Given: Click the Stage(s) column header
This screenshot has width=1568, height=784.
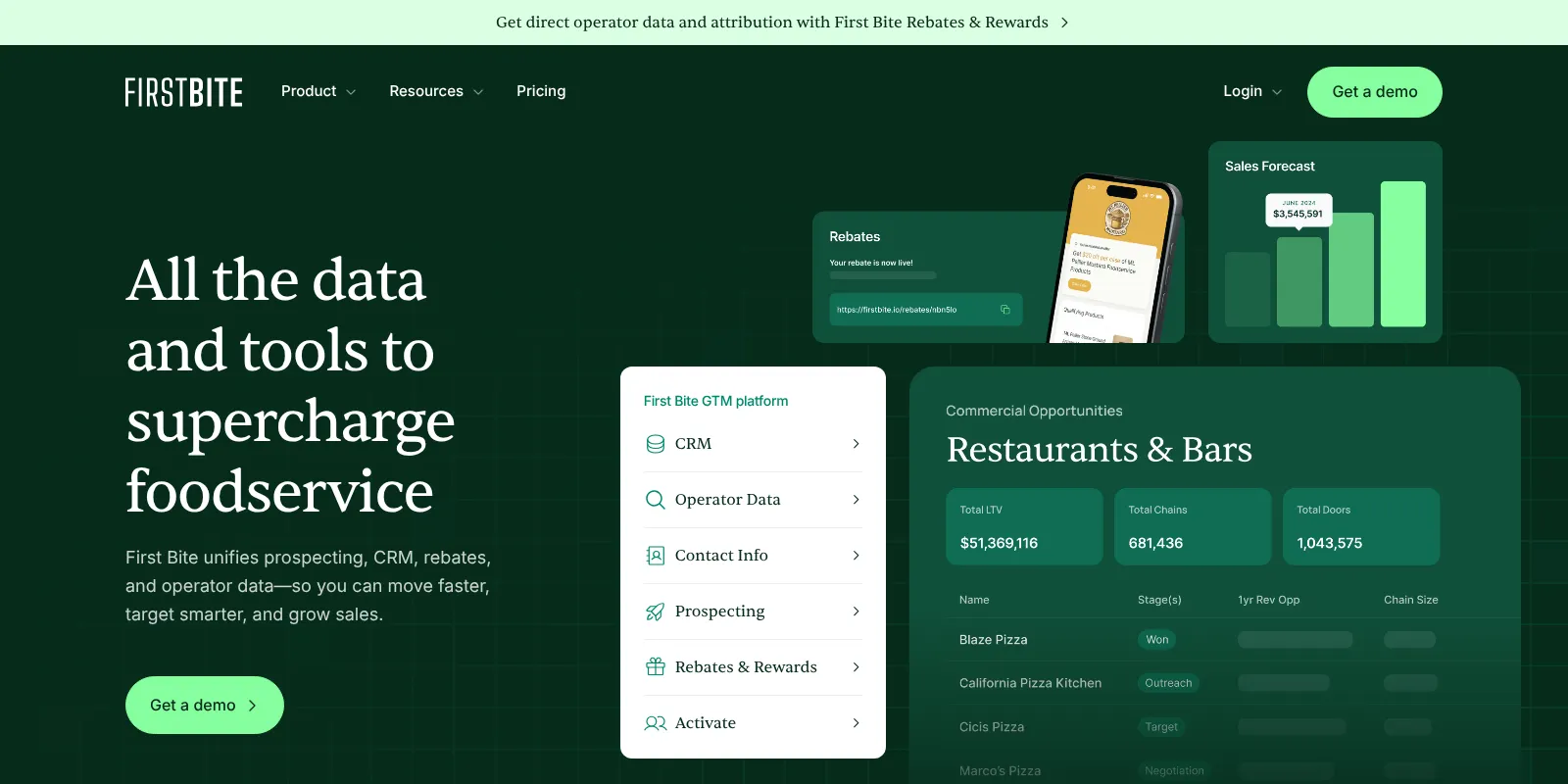Looking at the screenshot, I should pyautogui.click(x=1159, y=600).
